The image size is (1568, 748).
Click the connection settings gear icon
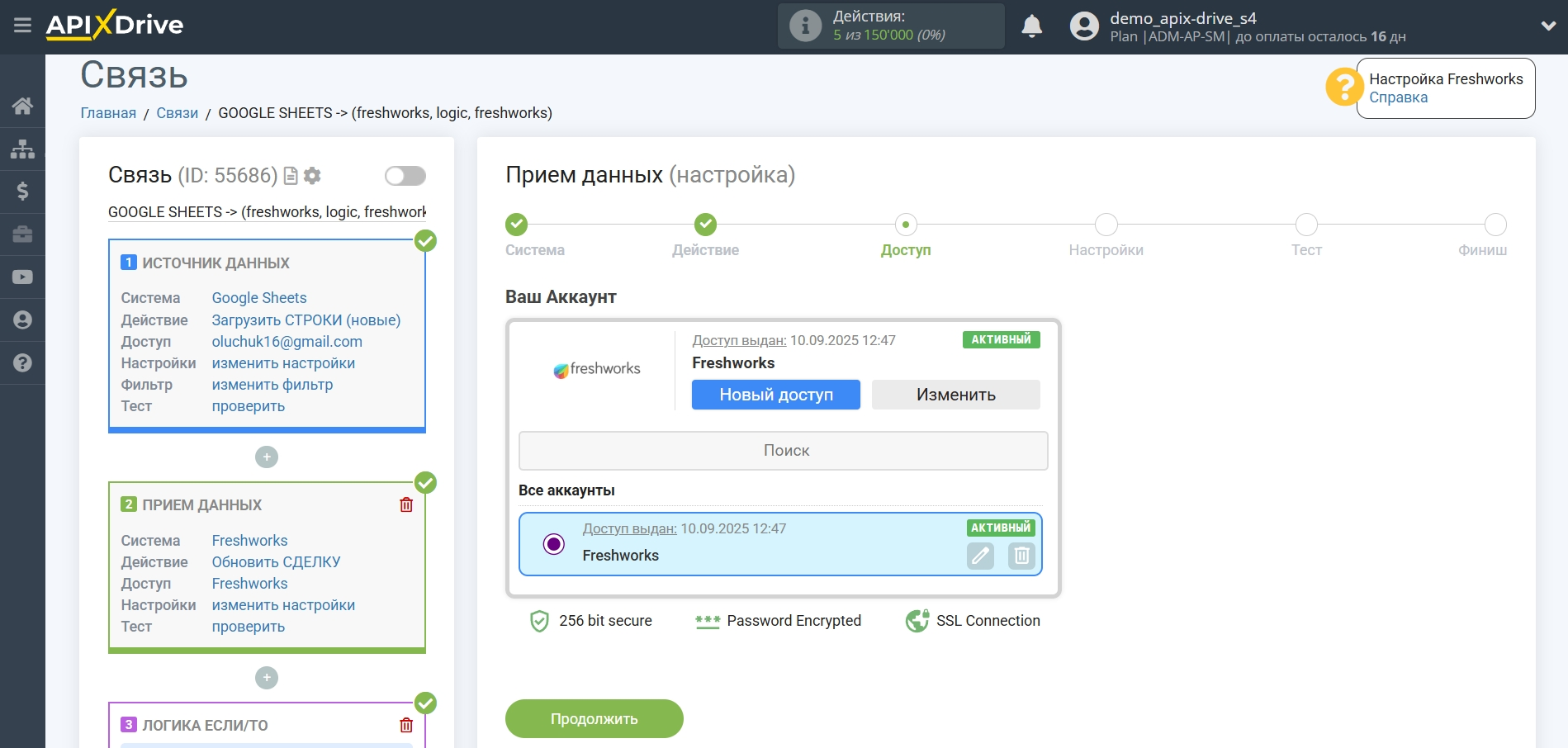point(312,176)
